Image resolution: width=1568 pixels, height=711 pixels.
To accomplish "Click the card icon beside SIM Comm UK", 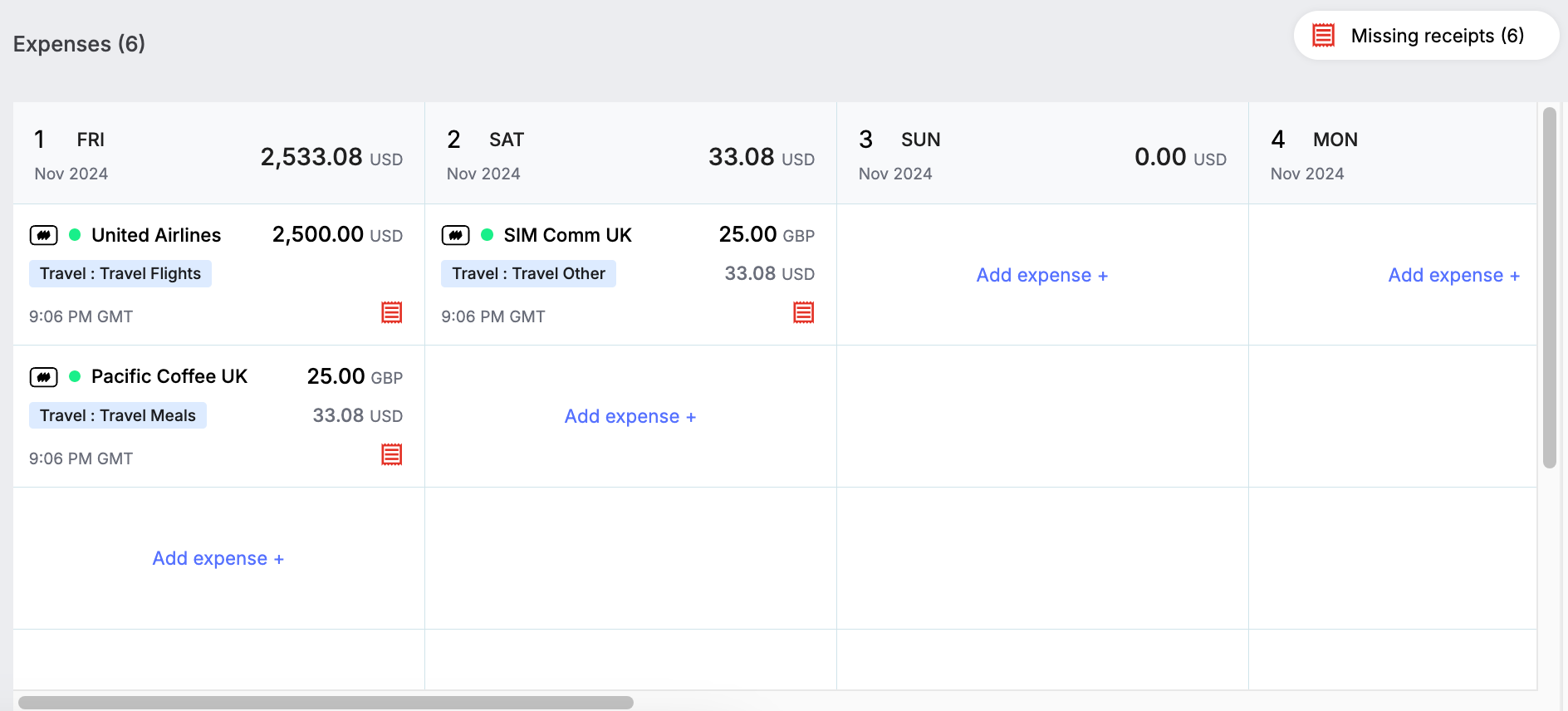I will point(455,235).
